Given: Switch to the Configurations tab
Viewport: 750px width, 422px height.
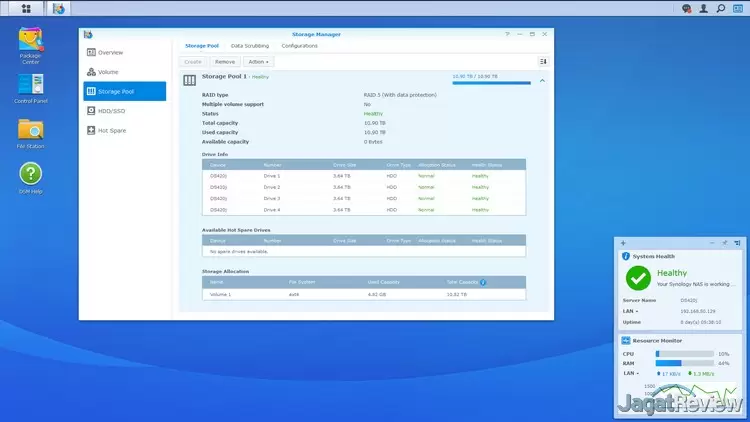Looking at the screenshot, I should (299, 46).
